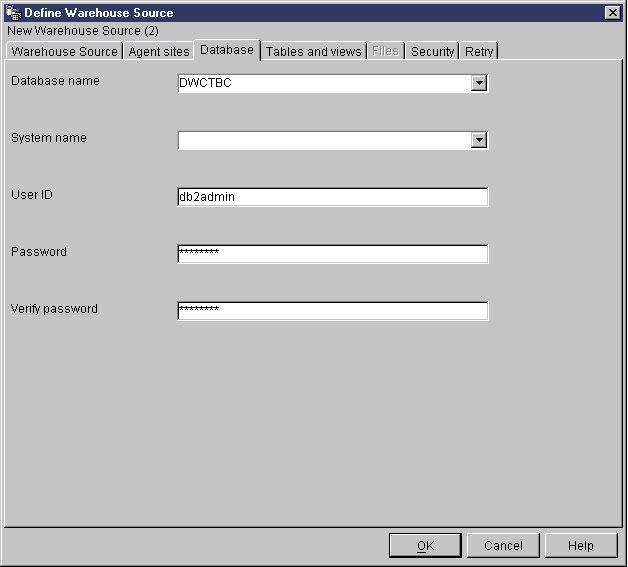The width and height of the screenshot is (628, 567).
Task: Open the Security tab
Action: coord(433,51)
